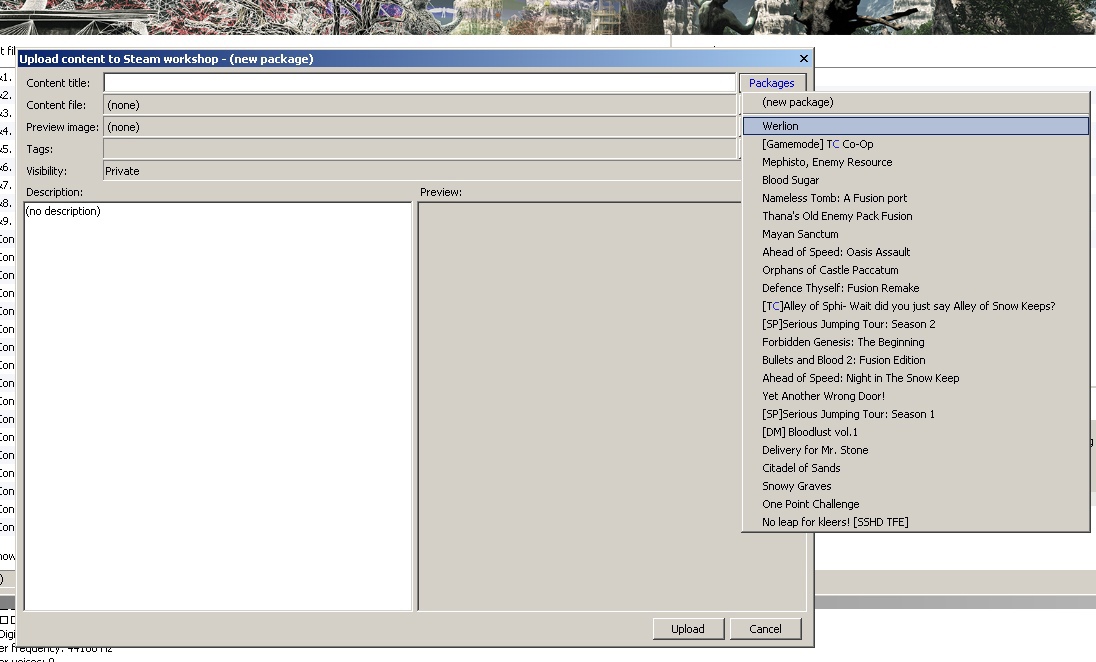The width and height of the screenshot is (1096, 662).
Task: Select No leap for kleers! [SSHD TFE]
Action: tap(916, 522)
